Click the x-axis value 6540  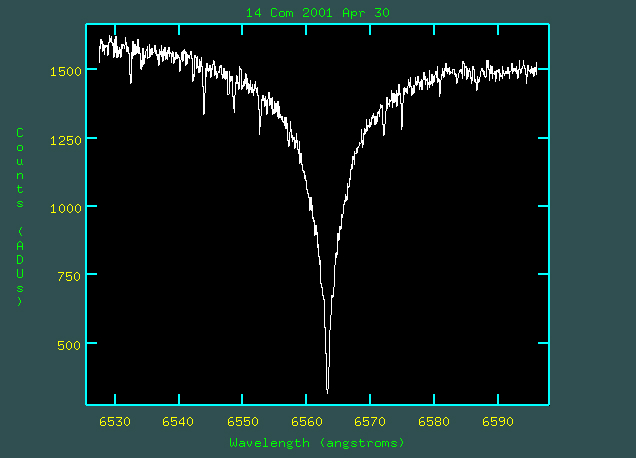pyautogui.click(x=178, y=422)
